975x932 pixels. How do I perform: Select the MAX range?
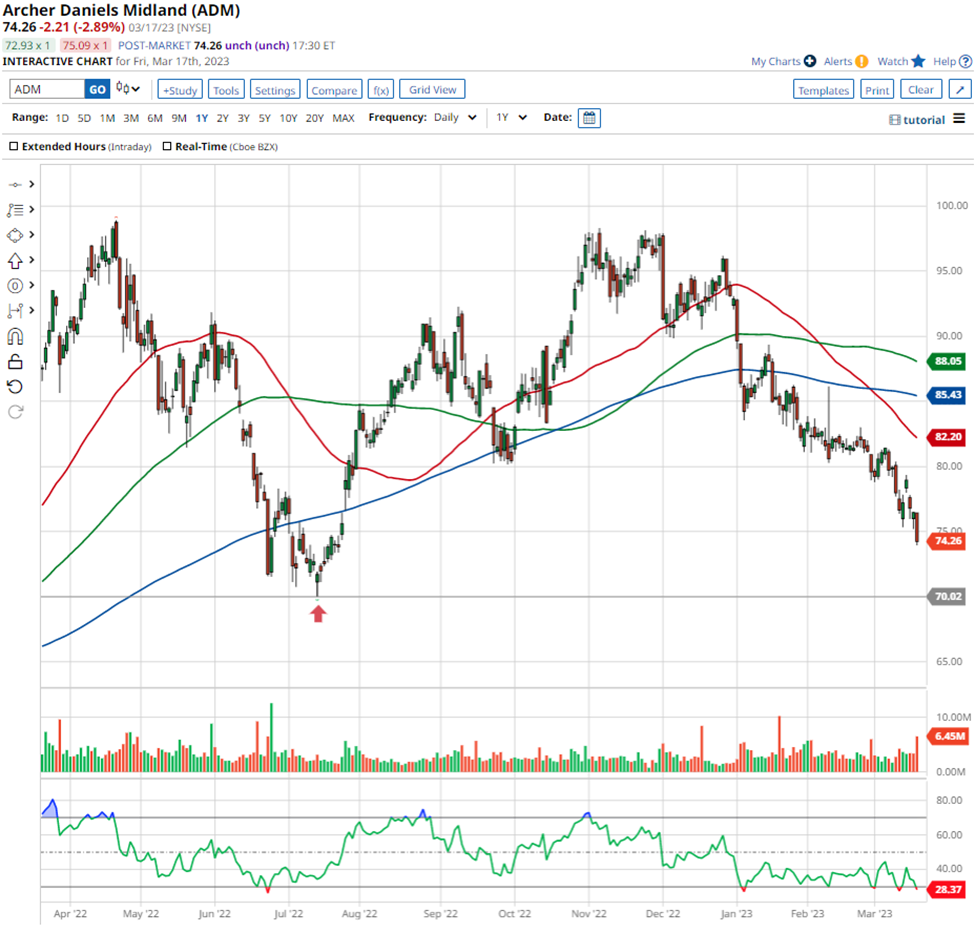point(343,118)
